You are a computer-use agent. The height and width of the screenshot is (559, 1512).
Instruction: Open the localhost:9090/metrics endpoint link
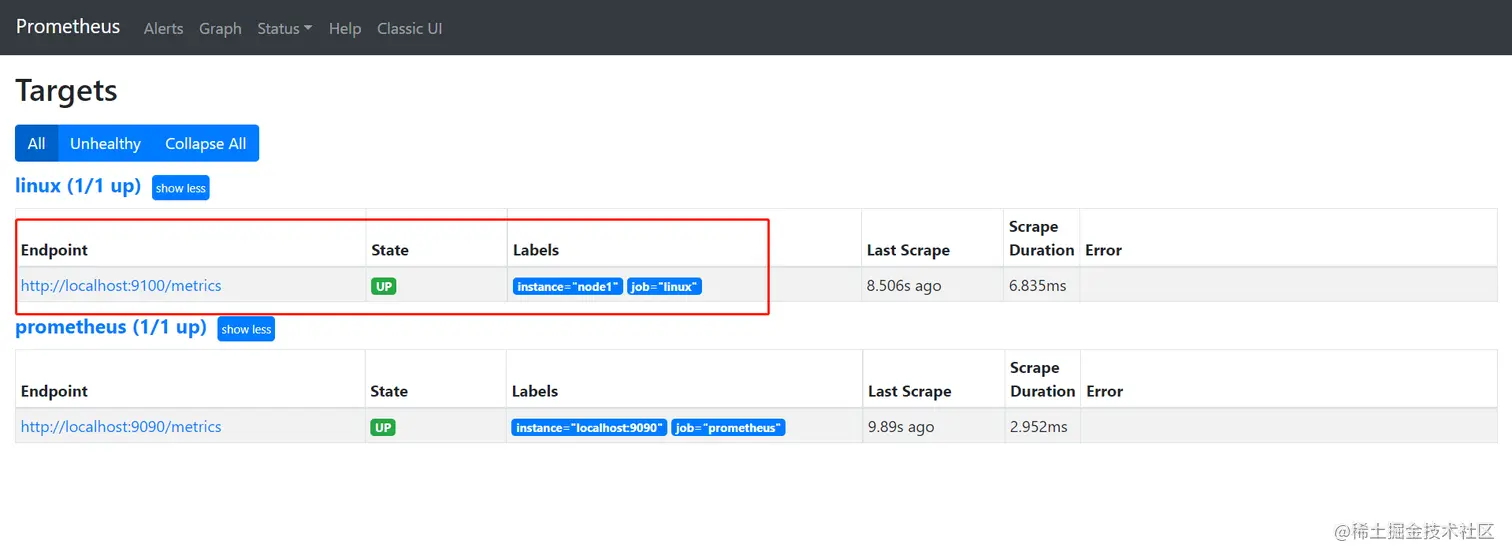click(x=121, y=427)
